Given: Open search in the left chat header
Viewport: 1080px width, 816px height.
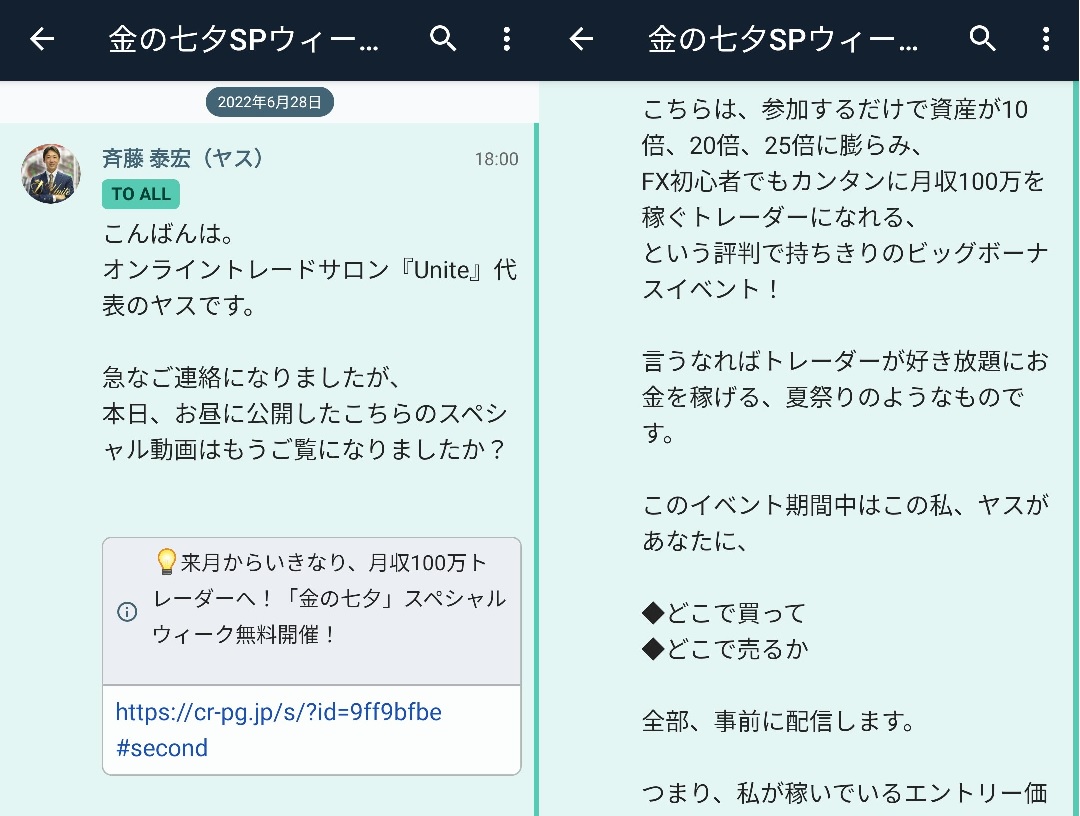Looking at the screenshot, I should click(443, 39).
